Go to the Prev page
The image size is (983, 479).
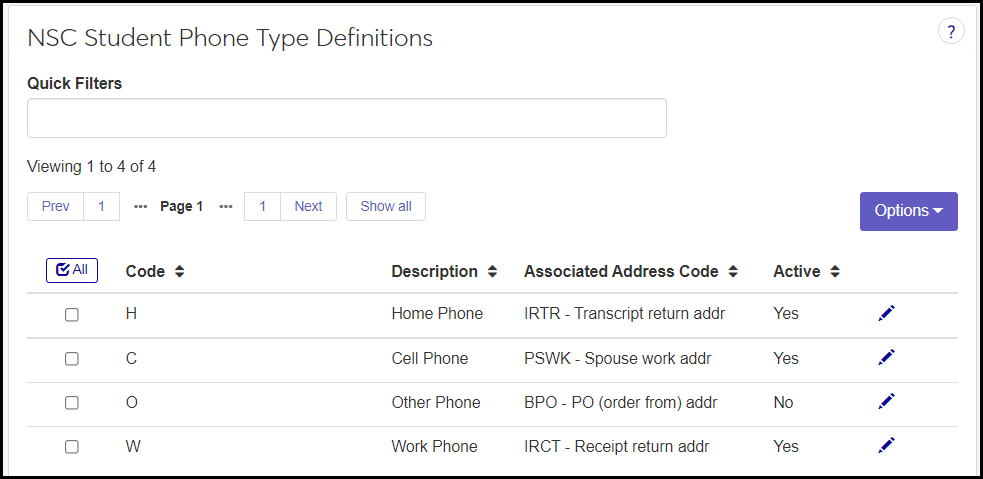point(56,206)
